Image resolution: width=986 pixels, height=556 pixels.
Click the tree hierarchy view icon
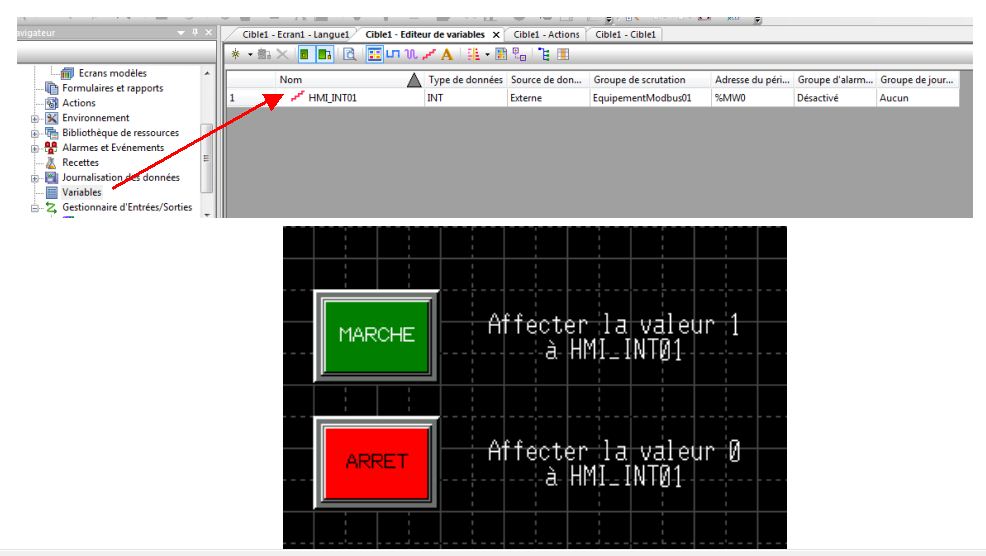coord(544,54)
